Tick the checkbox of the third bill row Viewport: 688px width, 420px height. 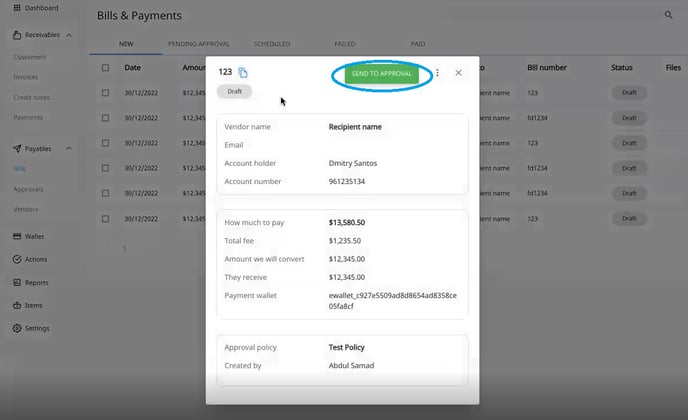[x=105, y=143]
